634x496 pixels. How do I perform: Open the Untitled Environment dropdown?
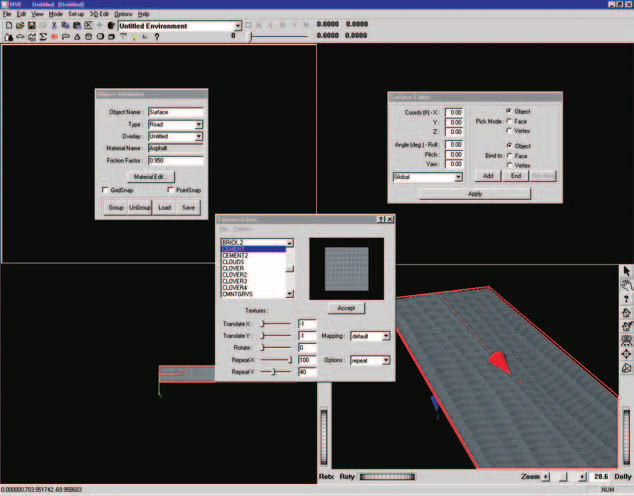pos(238,26)
